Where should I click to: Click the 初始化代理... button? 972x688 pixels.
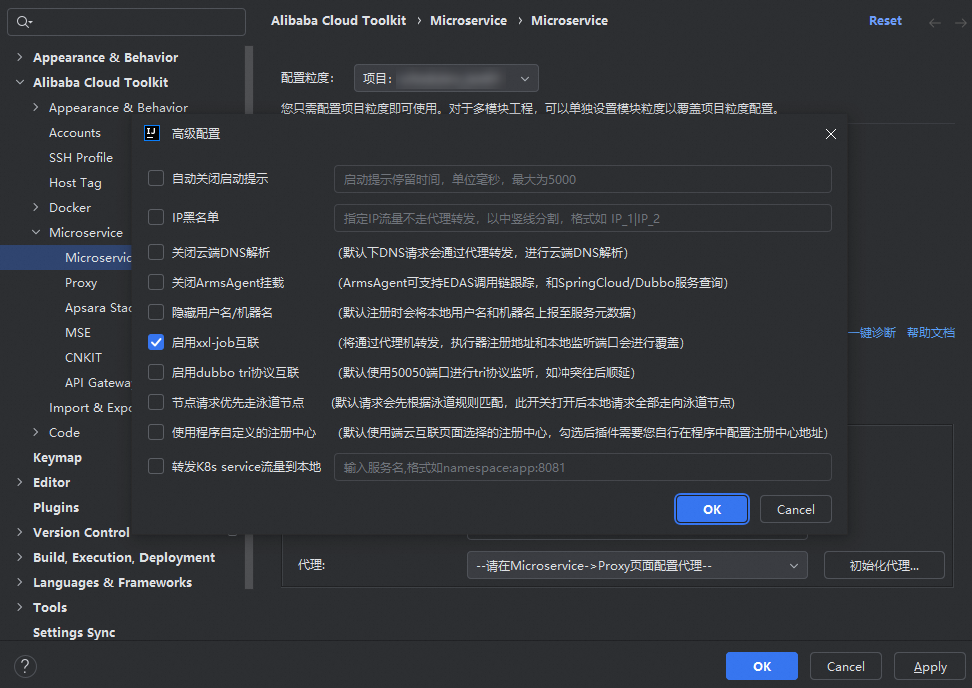pos(884,565)
